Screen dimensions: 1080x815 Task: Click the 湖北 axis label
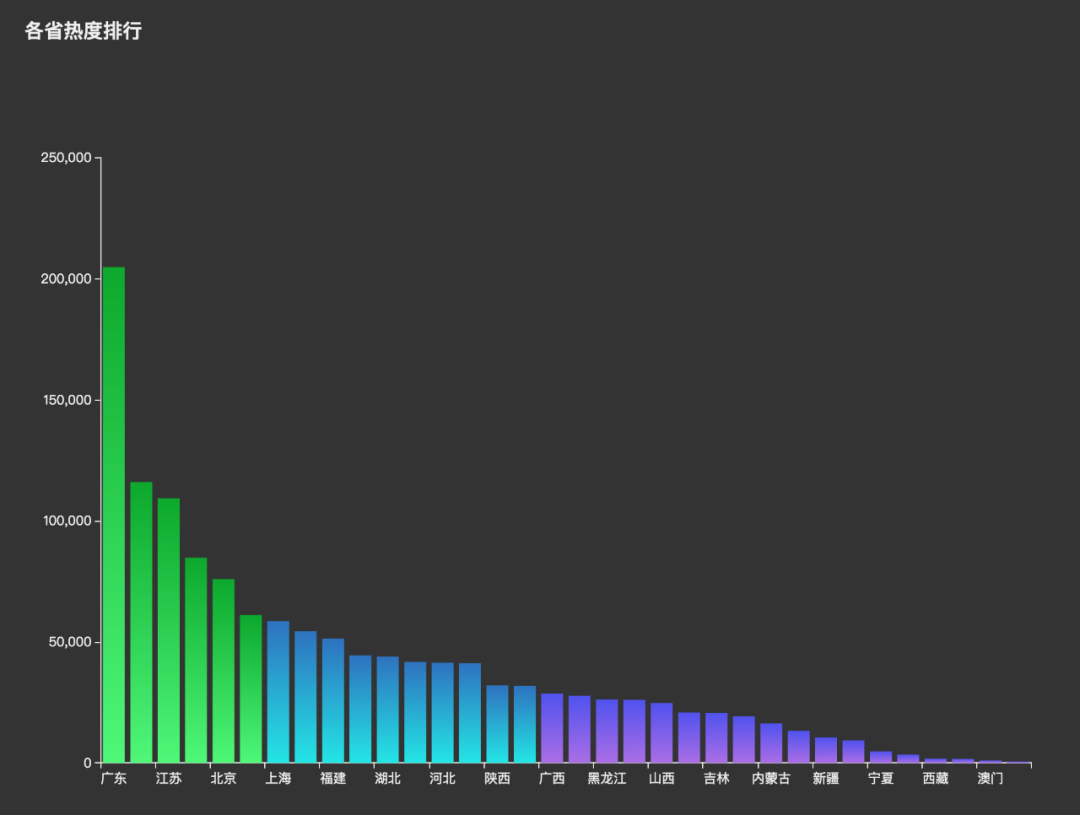388,778
